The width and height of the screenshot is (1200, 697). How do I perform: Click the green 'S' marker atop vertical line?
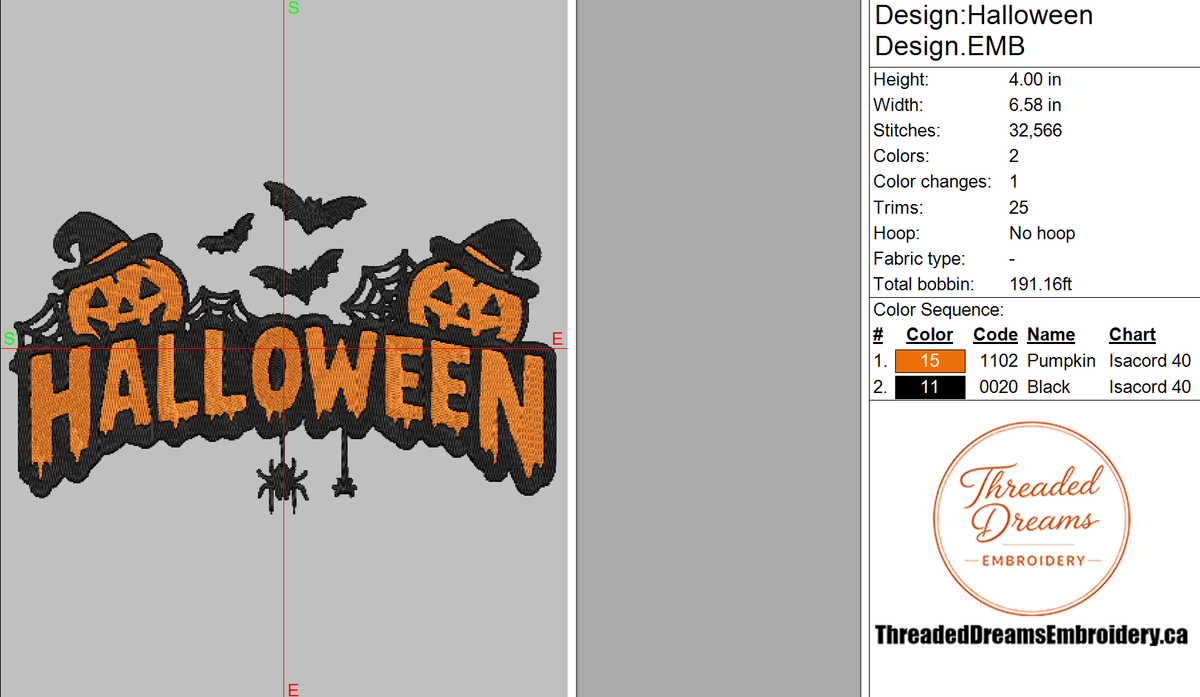293,8
